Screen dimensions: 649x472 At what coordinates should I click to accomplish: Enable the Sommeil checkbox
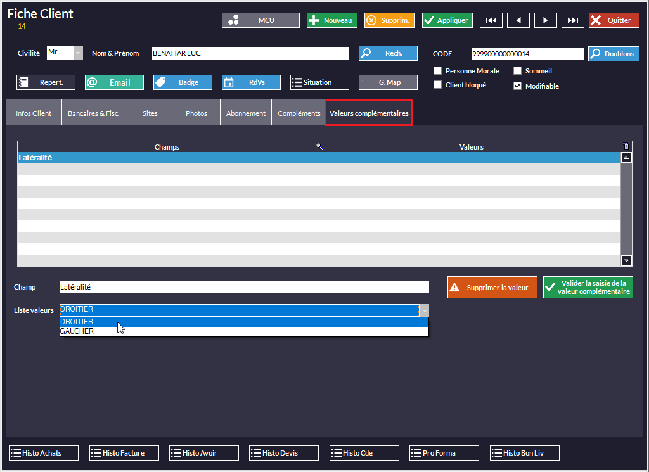pos(517,71)
